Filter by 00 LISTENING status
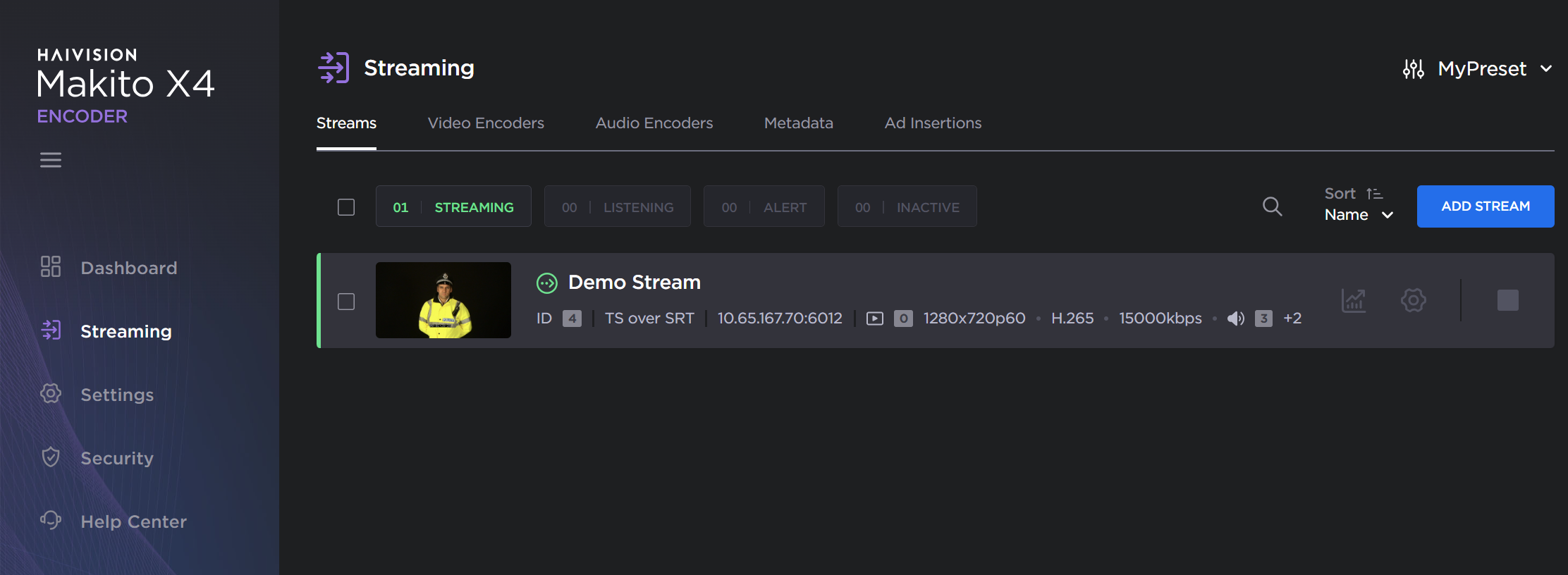The height and width of the screenshot is (575, 1568). tap(618, 206)
